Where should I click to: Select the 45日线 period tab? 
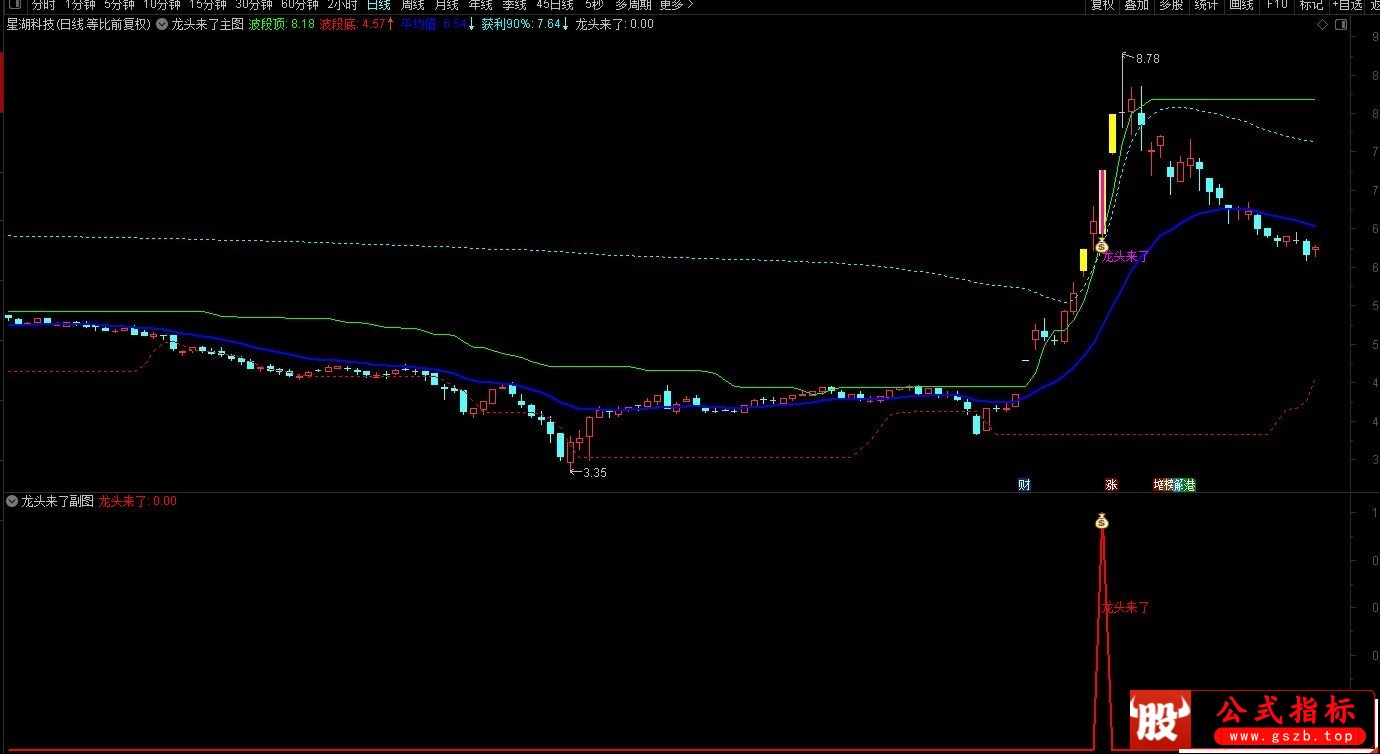[555, 5]
